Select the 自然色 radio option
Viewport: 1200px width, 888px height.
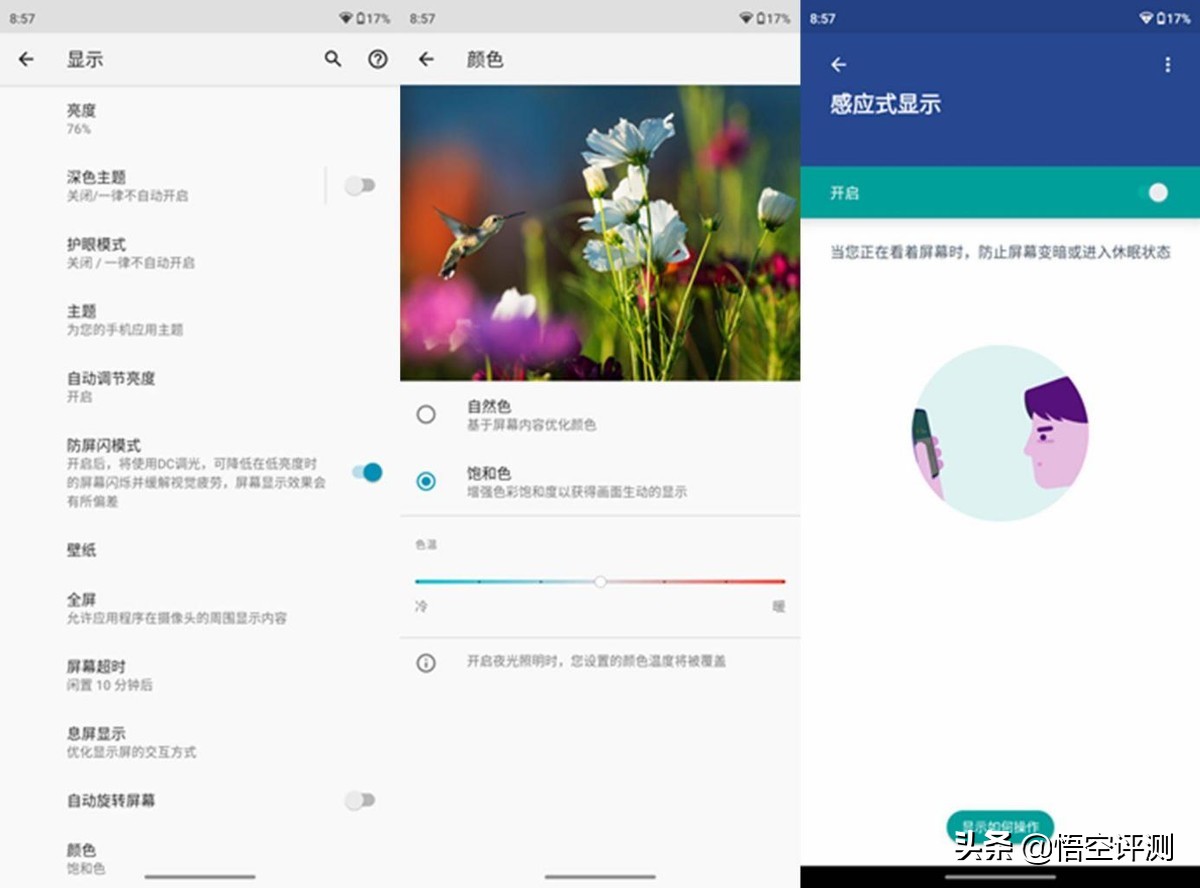(x=426, y=414)
